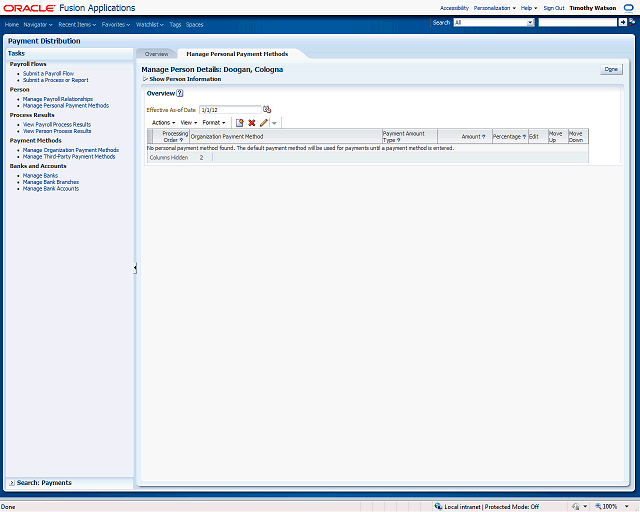Open the Navigator menu
640x512 pixels.
coord(38,24)
